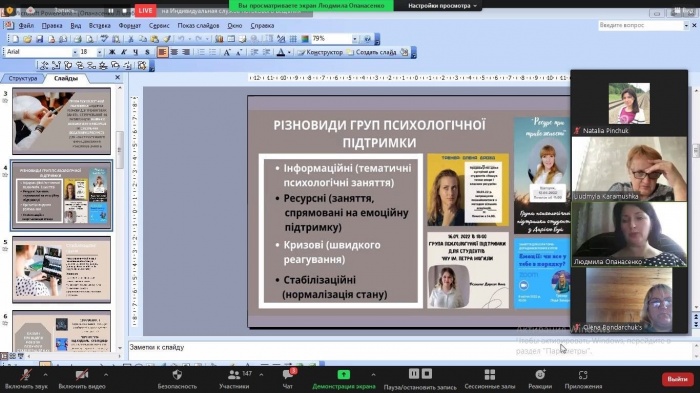700x393 pixels.
Task: Open the zoom percentage dropdown showing 79%
Action: [354, 39]
